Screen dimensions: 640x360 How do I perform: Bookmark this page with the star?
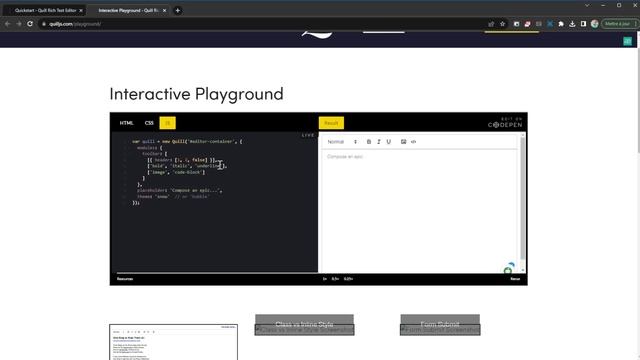click(x=502, y=24)
